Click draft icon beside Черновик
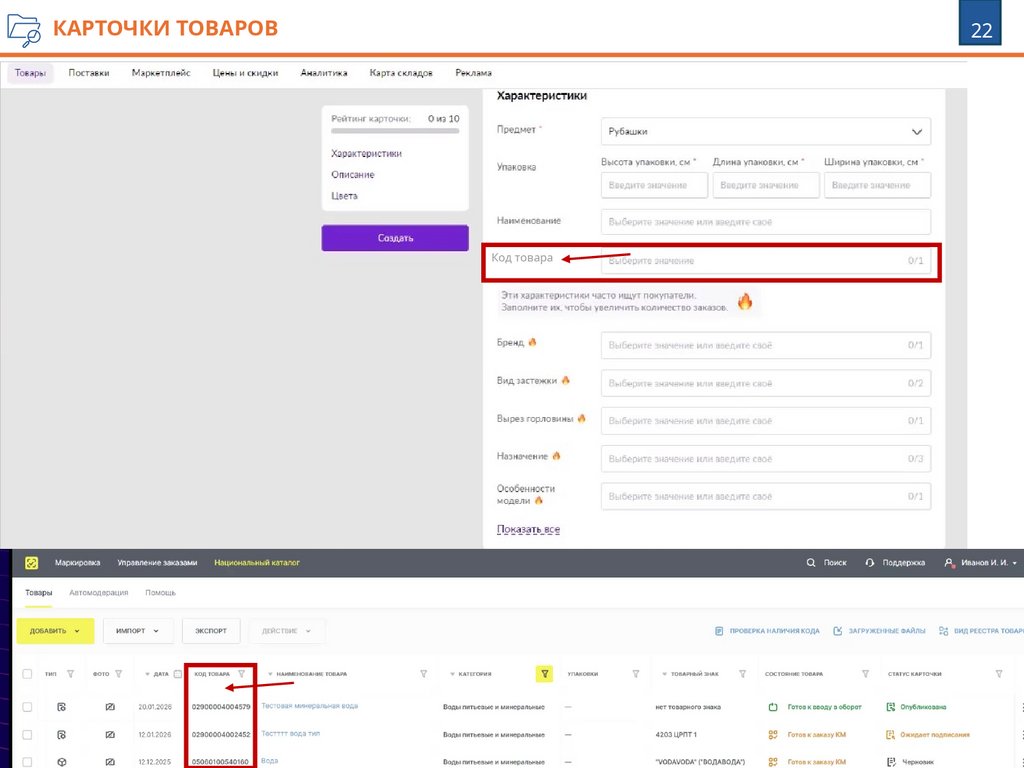Viewport: 1024px width, 768px height. pyautogui.click(x=890, y=762)
